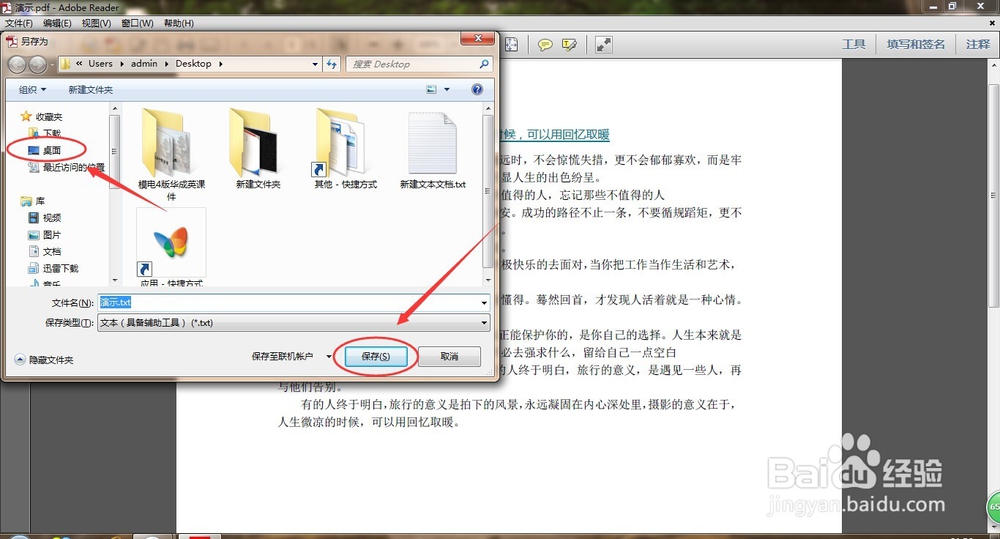1000x539 pixels.
Task: Toggle 隐藏文件夹 expander
Action: [x=44, y=360]
